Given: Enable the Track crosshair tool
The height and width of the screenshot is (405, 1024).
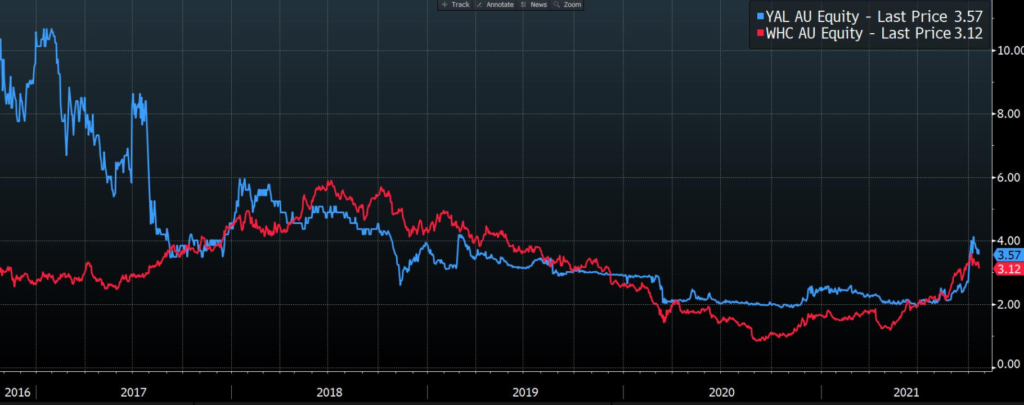Looking at the screenshot, I should click(456, 5).
